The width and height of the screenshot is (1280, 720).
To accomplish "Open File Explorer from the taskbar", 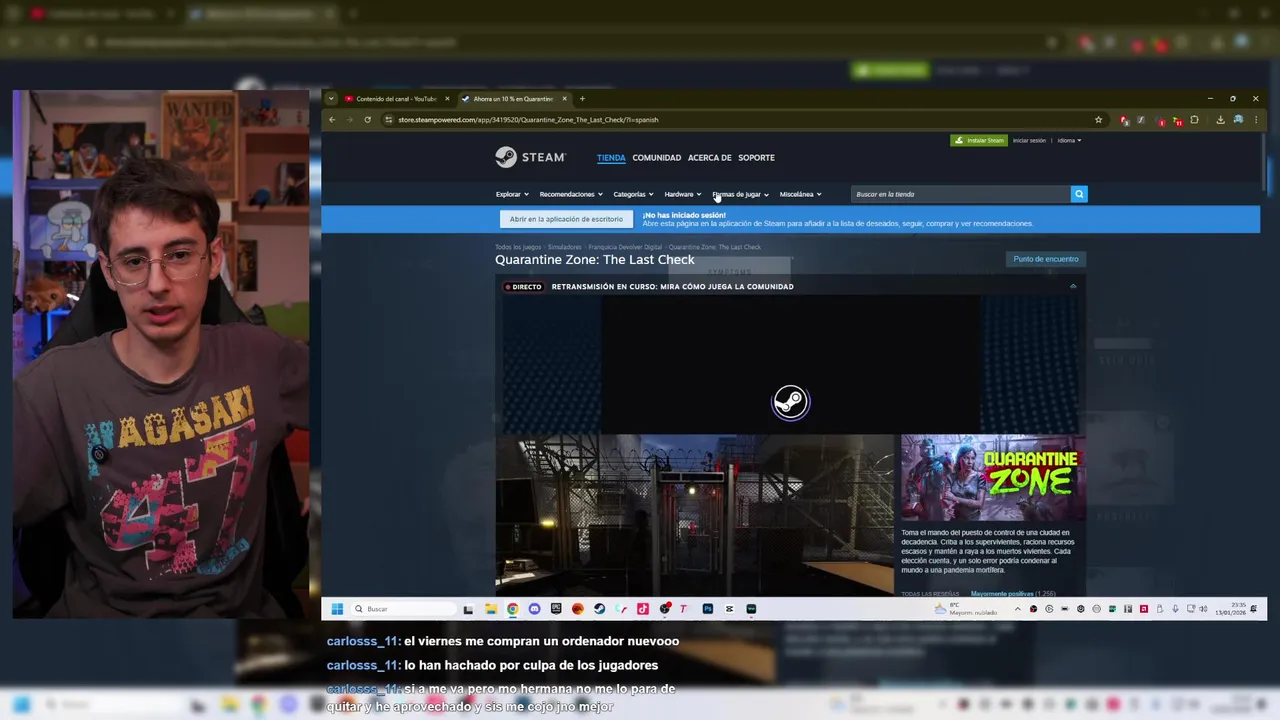I will click(491, 609).
